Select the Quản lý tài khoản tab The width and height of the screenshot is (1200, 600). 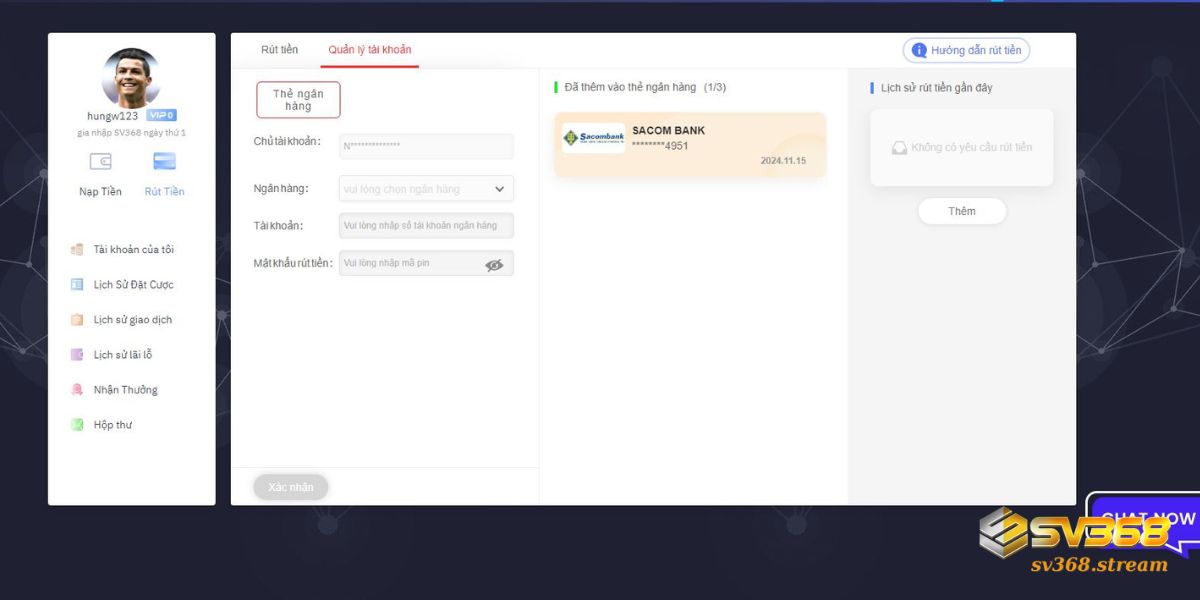[370, 49]
